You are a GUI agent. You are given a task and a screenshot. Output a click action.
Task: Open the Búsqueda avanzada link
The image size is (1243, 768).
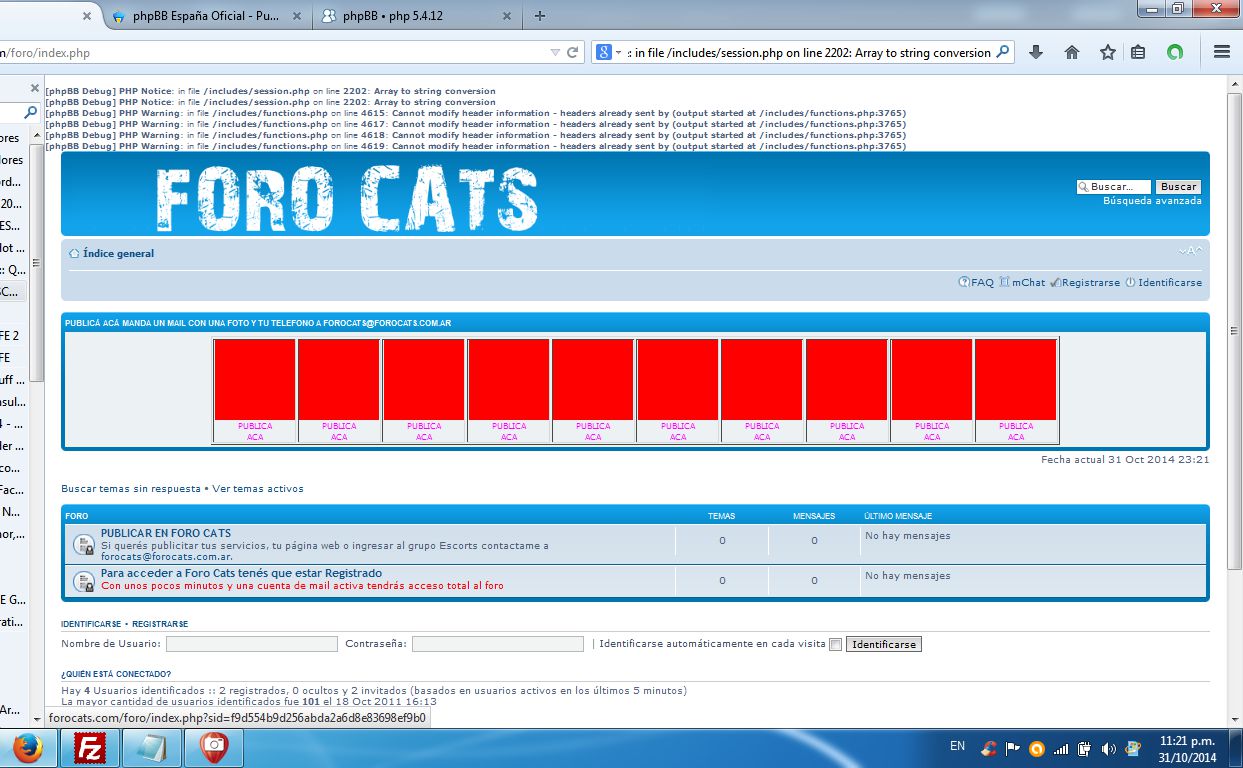[1152, 201]
